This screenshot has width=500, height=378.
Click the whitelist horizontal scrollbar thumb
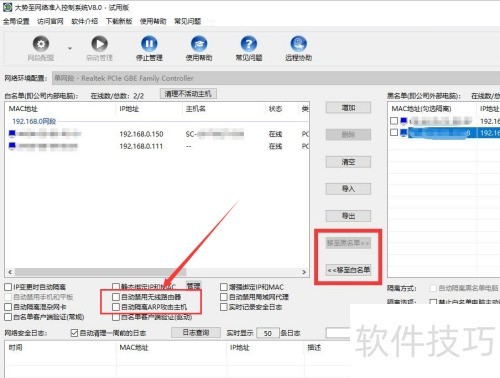click(x=100, y=272)
